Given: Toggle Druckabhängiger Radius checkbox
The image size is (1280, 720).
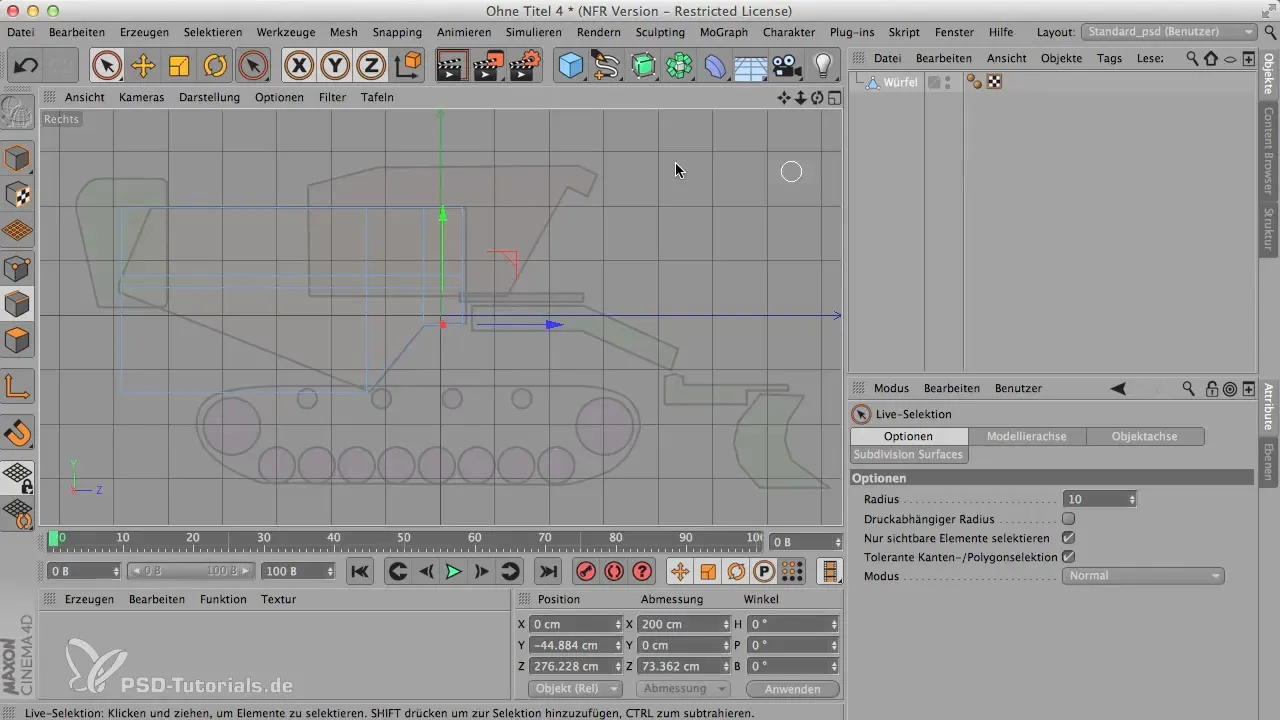Looking at the screenshot, I should pos(1068,518).
